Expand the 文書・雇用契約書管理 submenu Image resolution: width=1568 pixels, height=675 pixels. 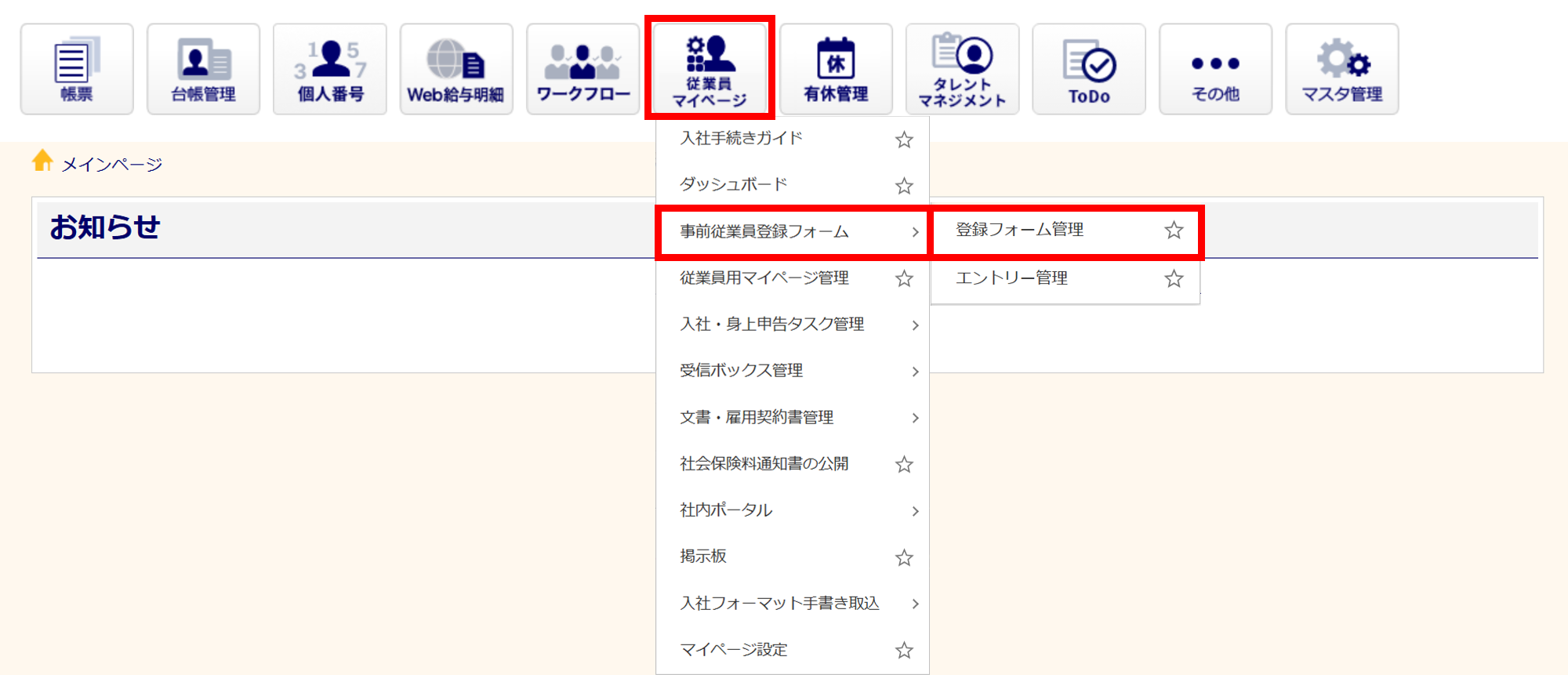pos(915,418)
